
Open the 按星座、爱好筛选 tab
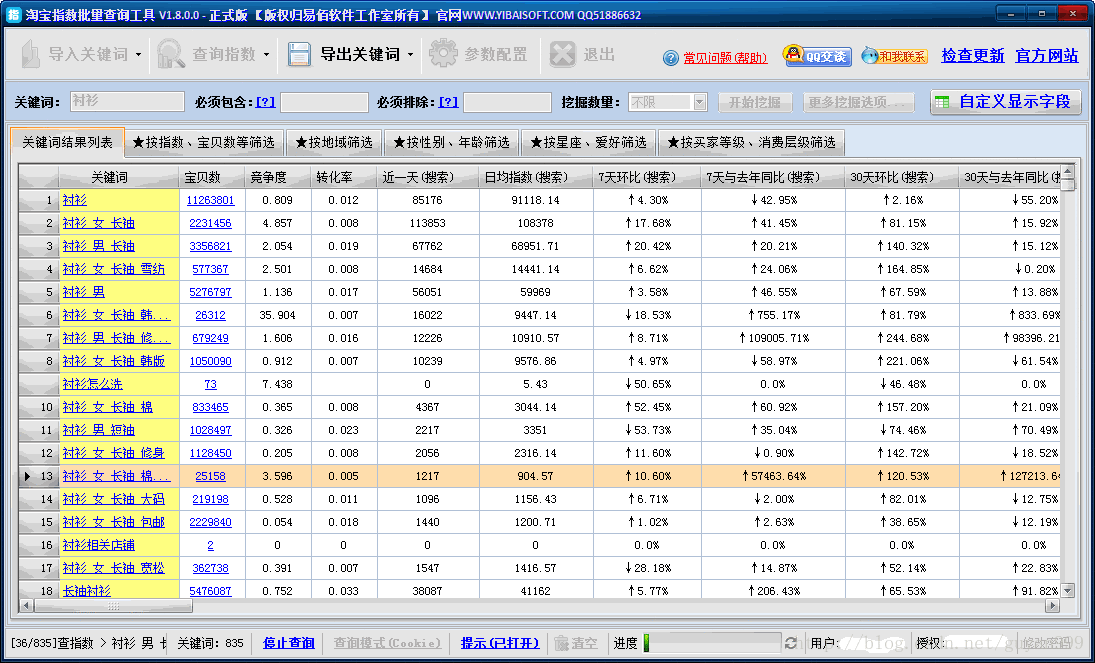pos(588,143)
